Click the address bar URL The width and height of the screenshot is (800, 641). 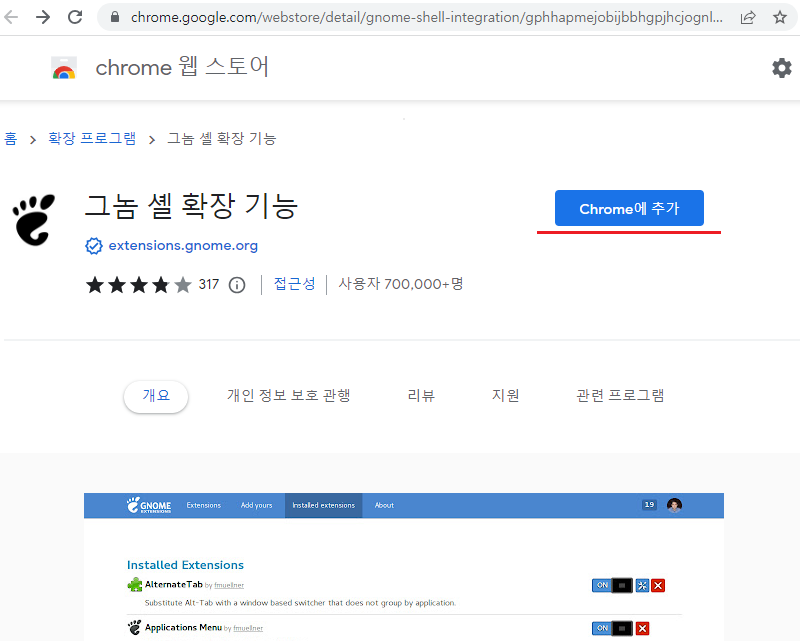(x=427, y=17)
